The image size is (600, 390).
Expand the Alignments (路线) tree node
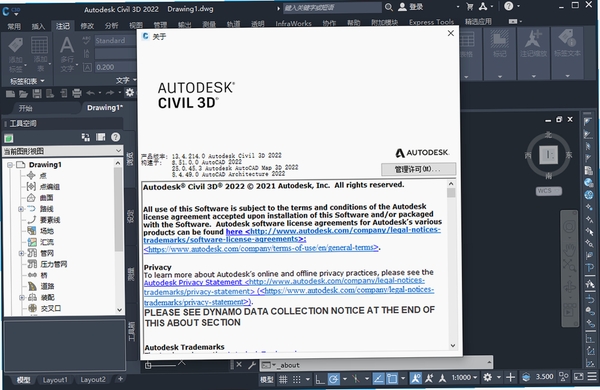[x=21, y=209]
